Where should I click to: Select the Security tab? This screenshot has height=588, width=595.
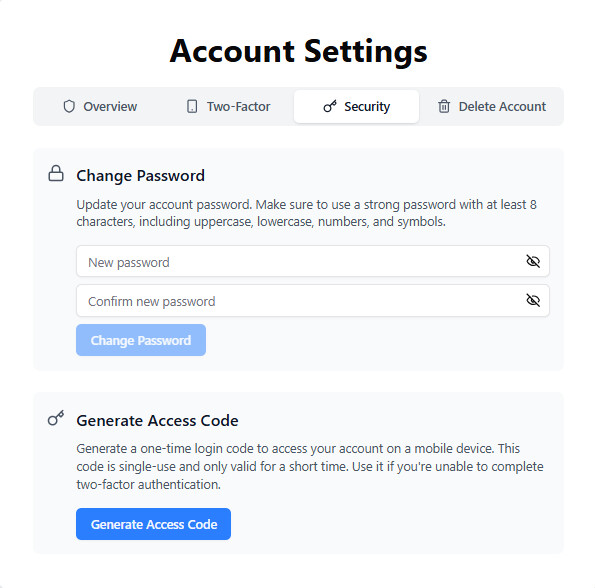click(x=357, y=107)
